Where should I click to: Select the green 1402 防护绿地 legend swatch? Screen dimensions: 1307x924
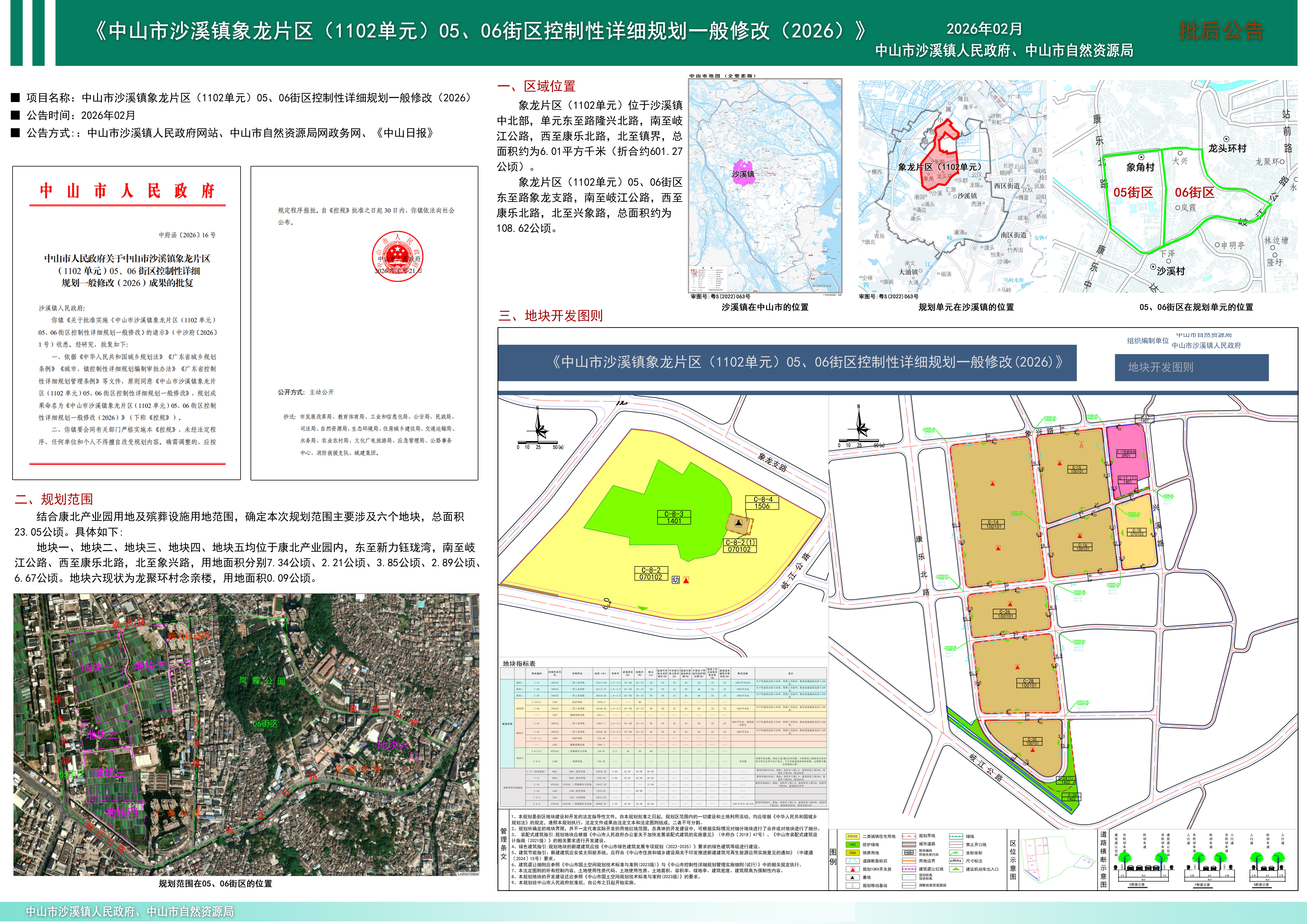[853, 845]
